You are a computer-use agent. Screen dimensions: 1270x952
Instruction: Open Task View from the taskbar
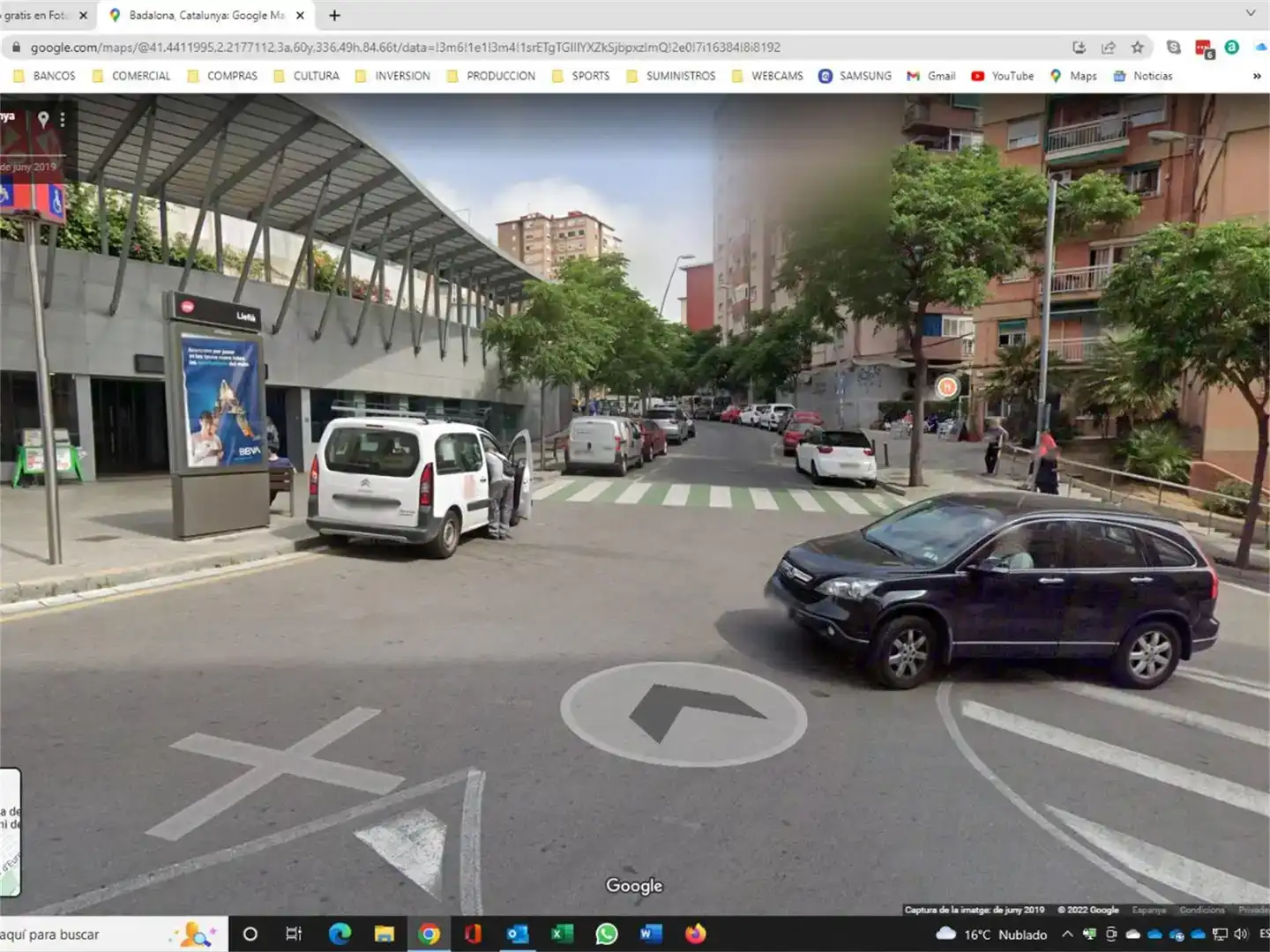(x=294, y=934)
